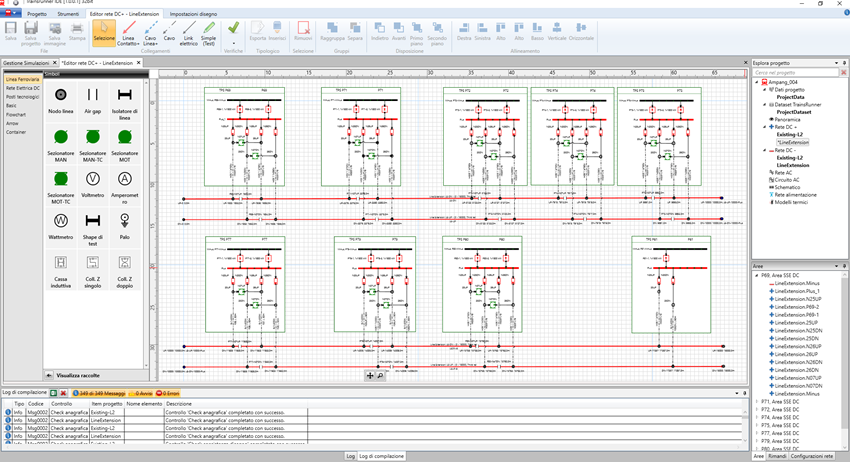Pick the Cassa induttiva symbol
The width and height of the screenshot is (850, 462).
point(61,271)
